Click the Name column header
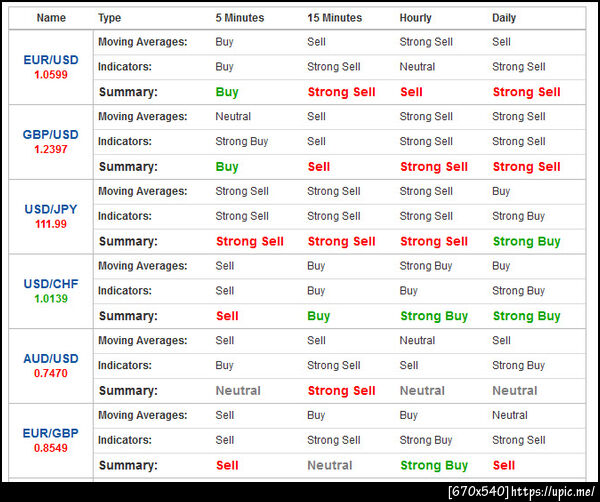The width and height of the screenshot is (600, 502). click(51, 18)
